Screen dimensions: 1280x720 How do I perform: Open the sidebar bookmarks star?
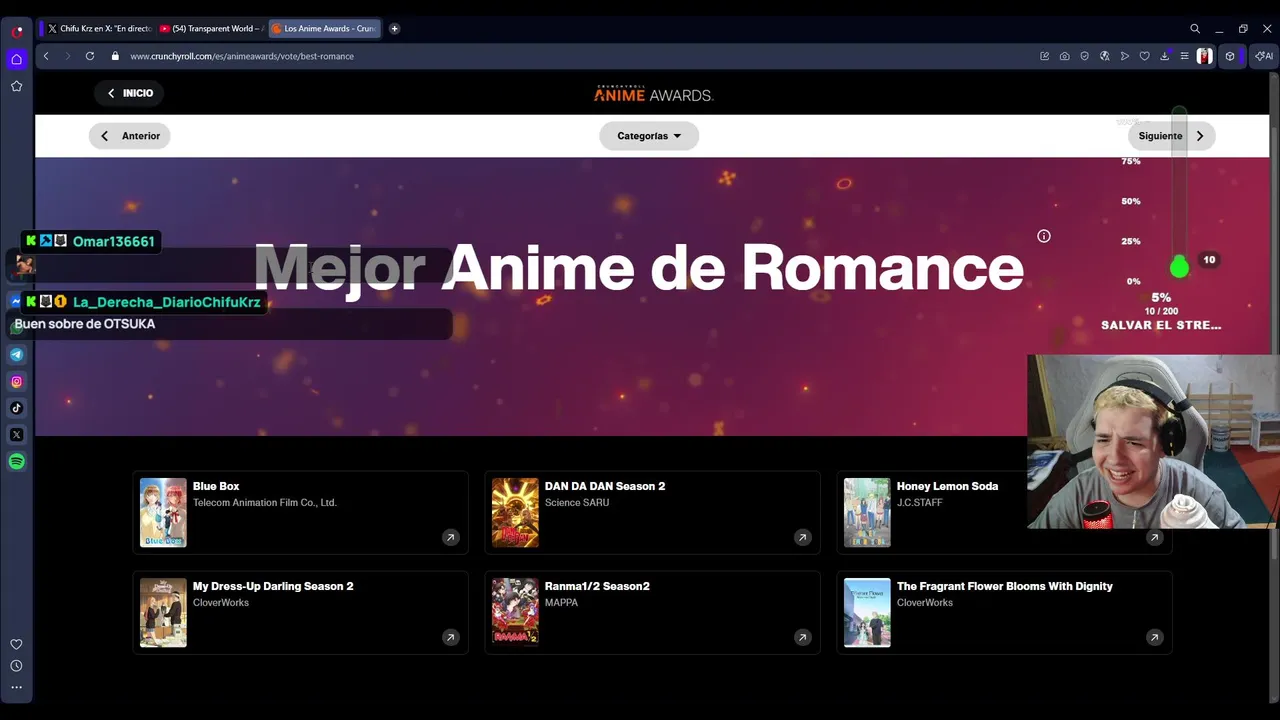point(17,86)
